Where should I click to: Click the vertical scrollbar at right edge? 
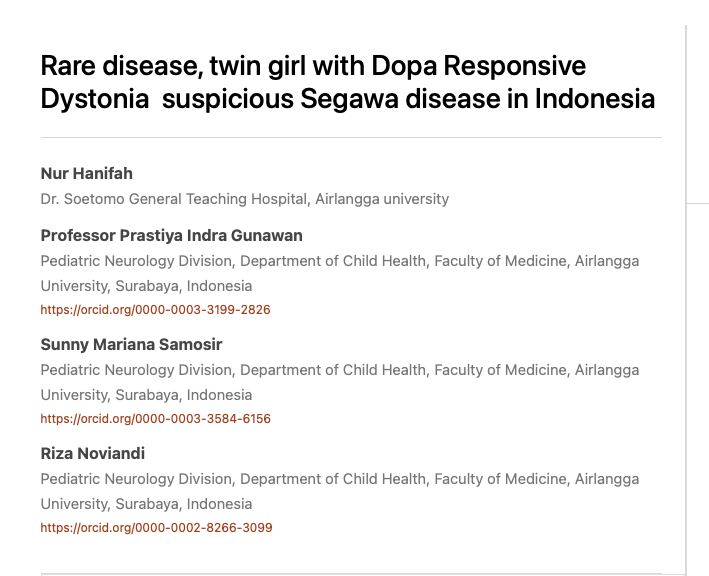pyautogui.click(x=685, y=300)
